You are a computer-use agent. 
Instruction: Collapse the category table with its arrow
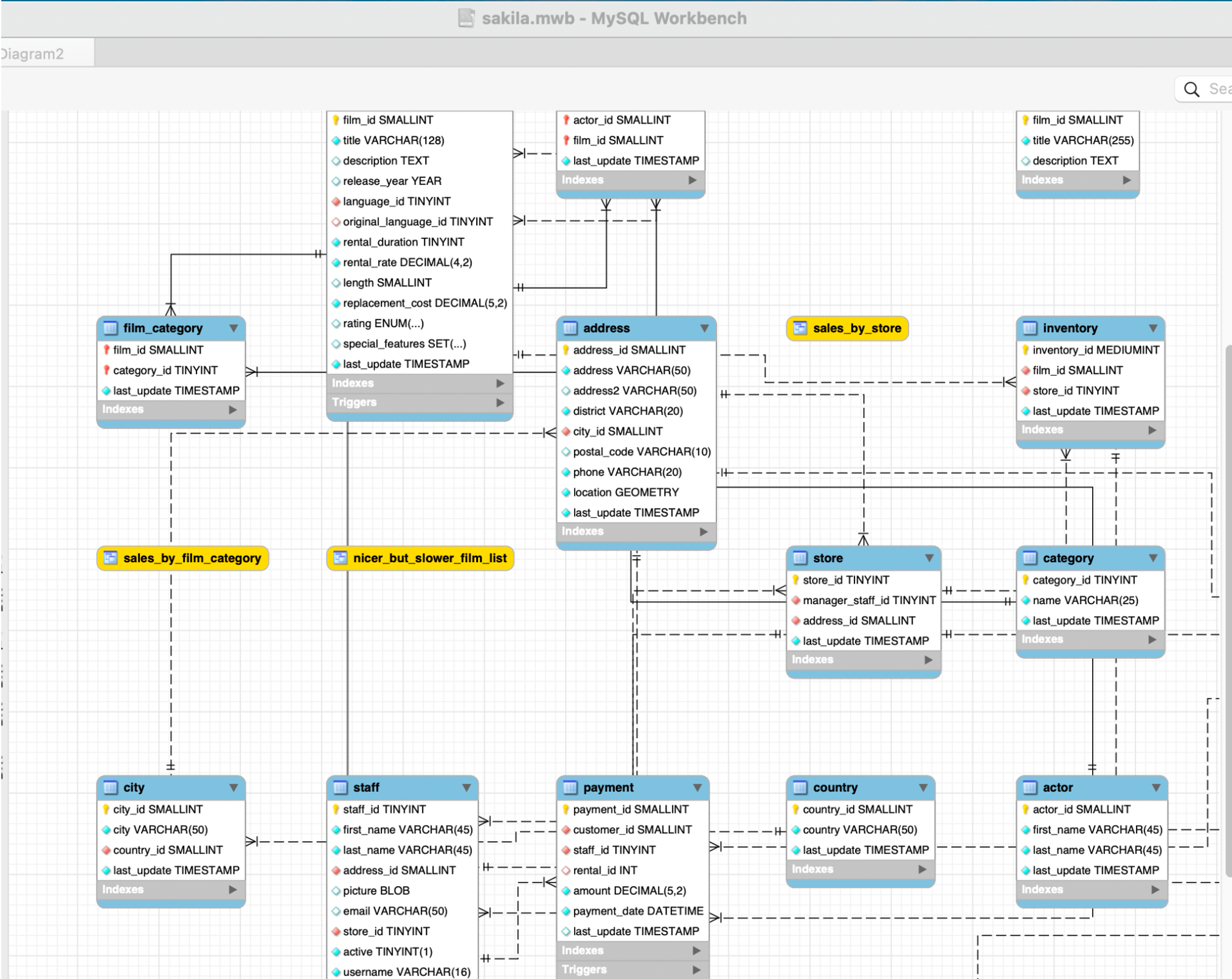point(1153,558)
